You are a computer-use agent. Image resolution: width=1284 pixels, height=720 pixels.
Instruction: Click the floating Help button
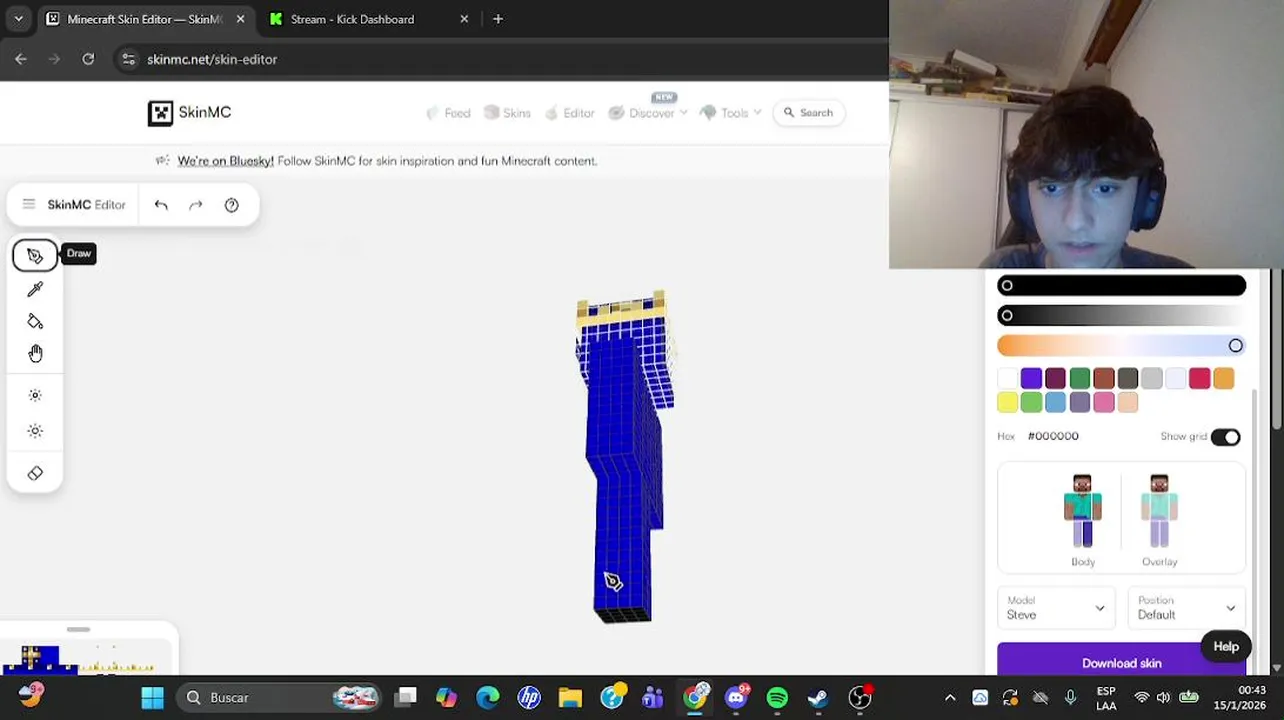pyautogui.click(x=1226, y=646)
